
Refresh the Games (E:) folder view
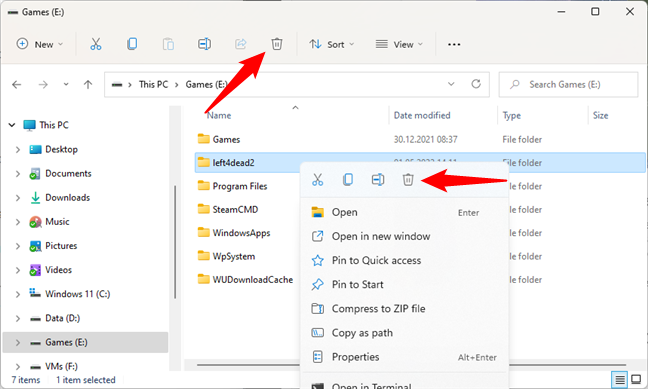pos(476,84)
